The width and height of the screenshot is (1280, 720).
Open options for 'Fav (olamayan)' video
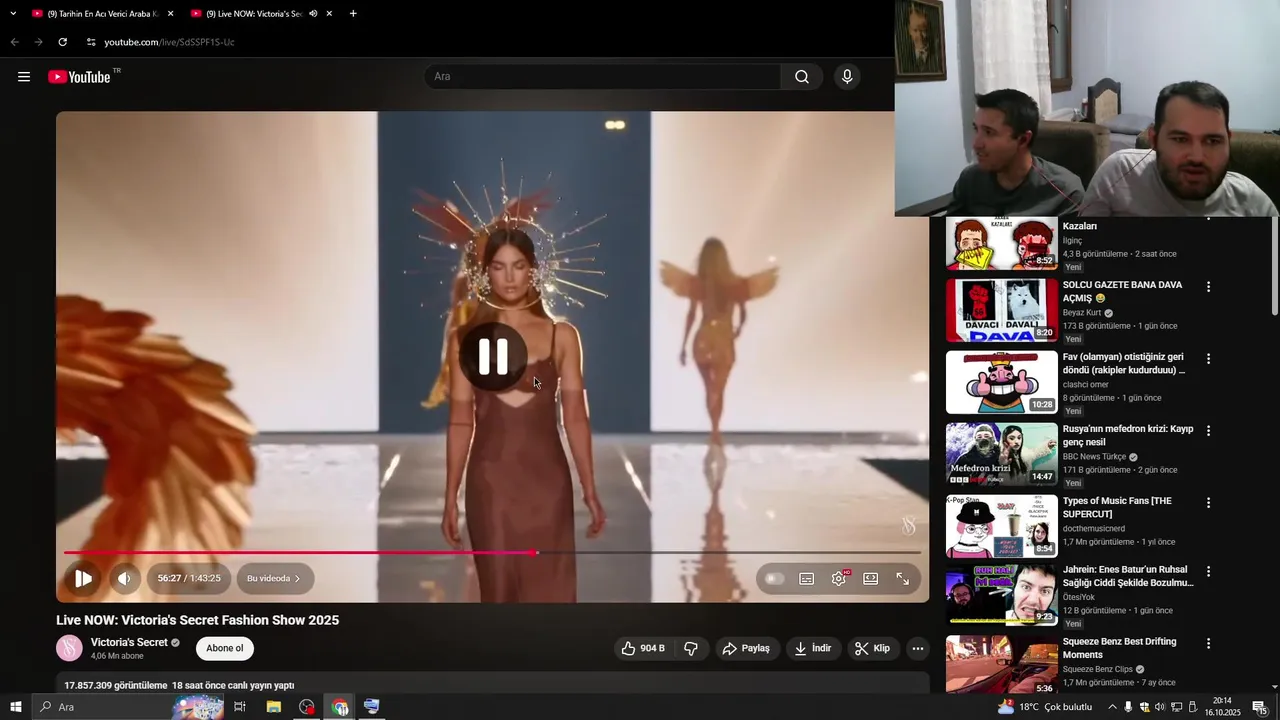pos(1208,359)
